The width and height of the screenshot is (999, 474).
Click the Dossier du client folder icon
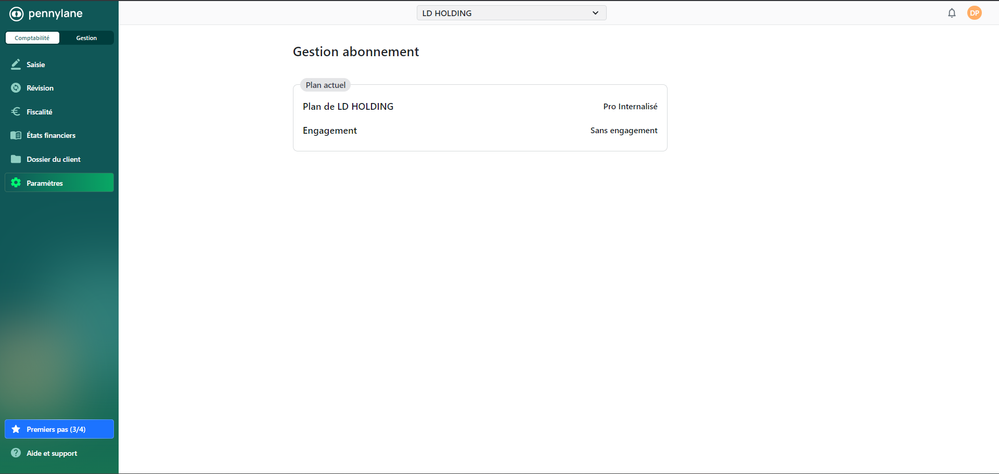pos(16,159)
